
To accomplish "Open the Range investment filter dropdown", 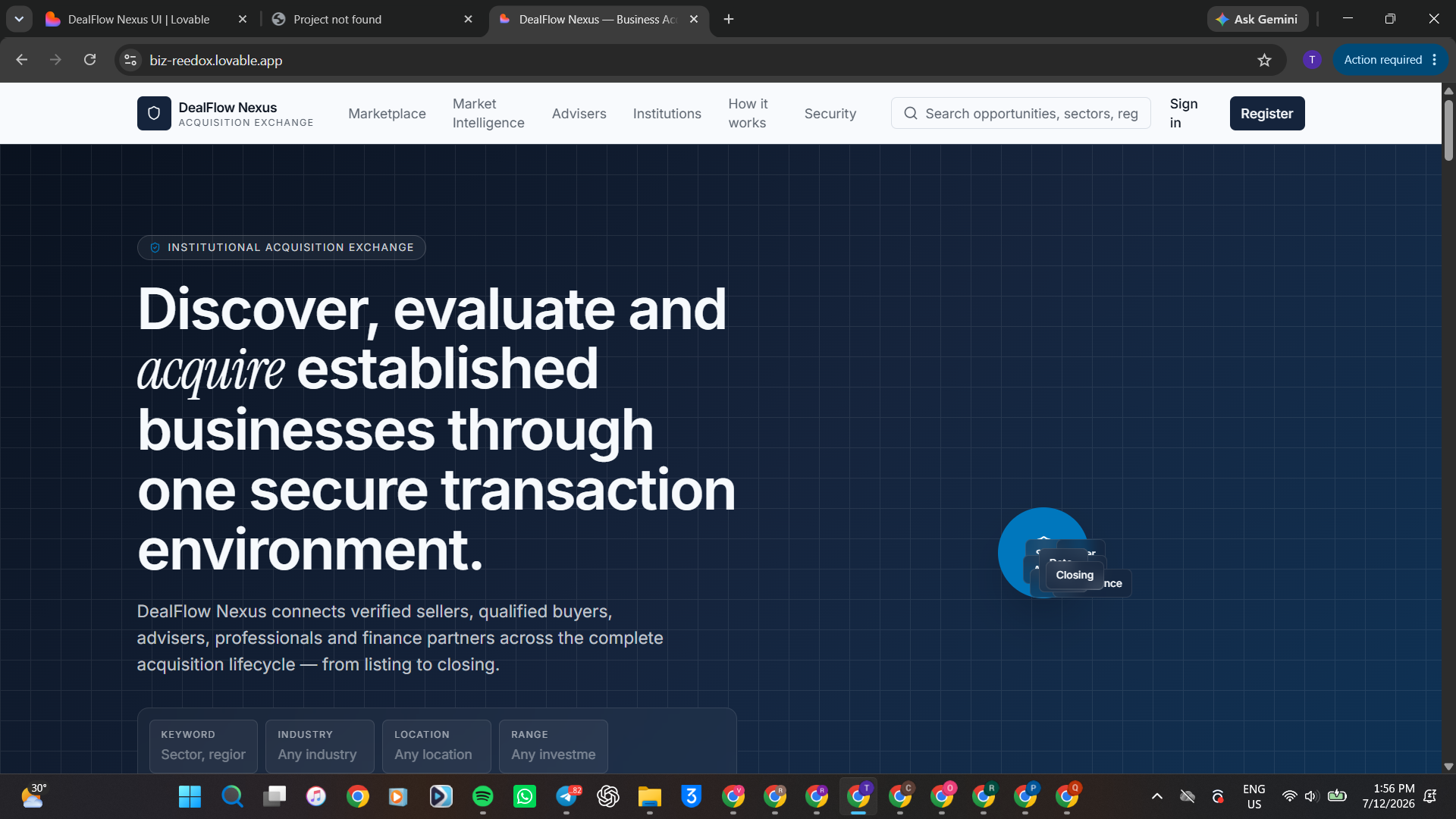I will [554, 746].
